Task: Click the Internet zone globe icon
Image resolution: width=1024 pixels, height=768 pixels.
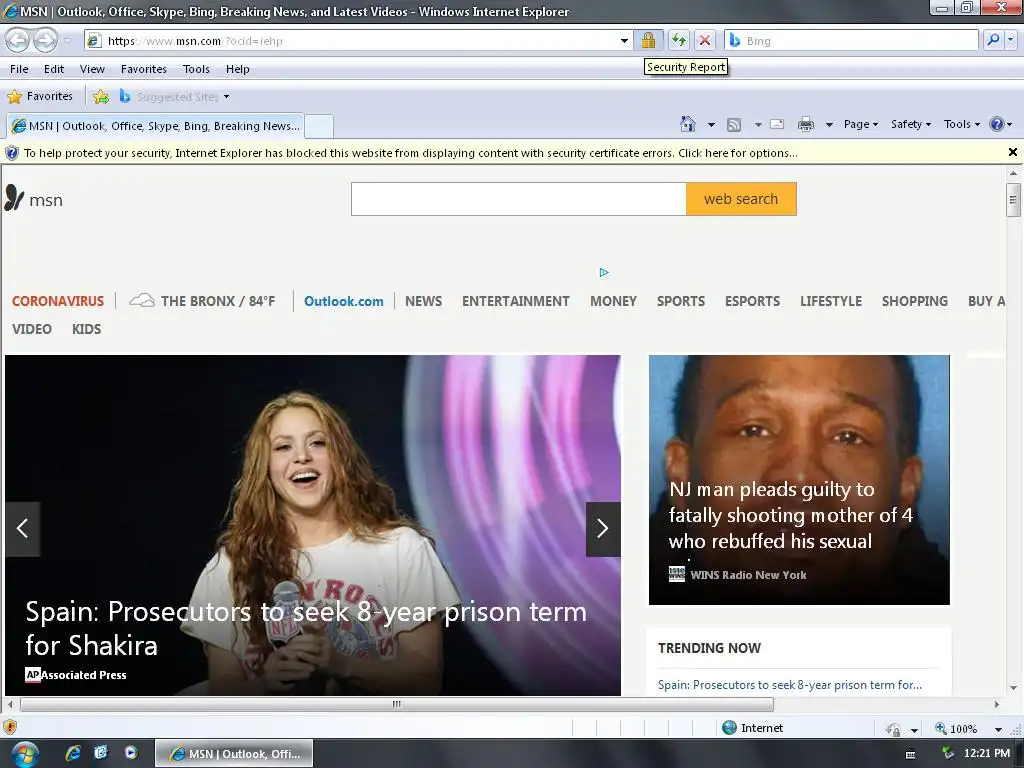Action: (x=729, y=728)
